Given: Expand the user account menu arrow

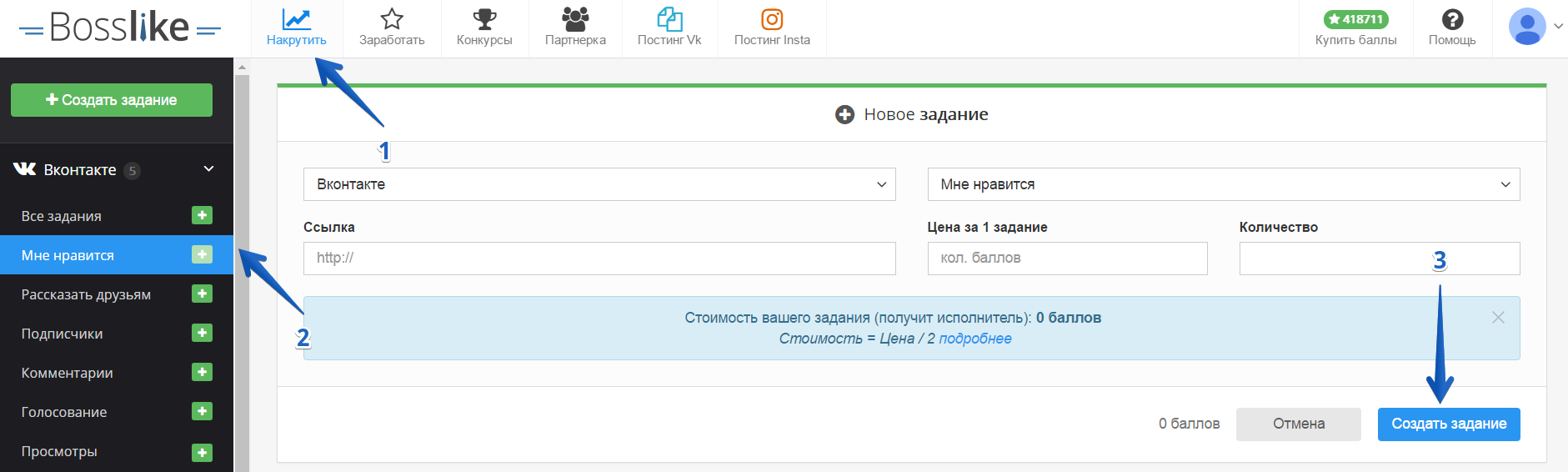Looking at the screenshot, I should 1558,27.
